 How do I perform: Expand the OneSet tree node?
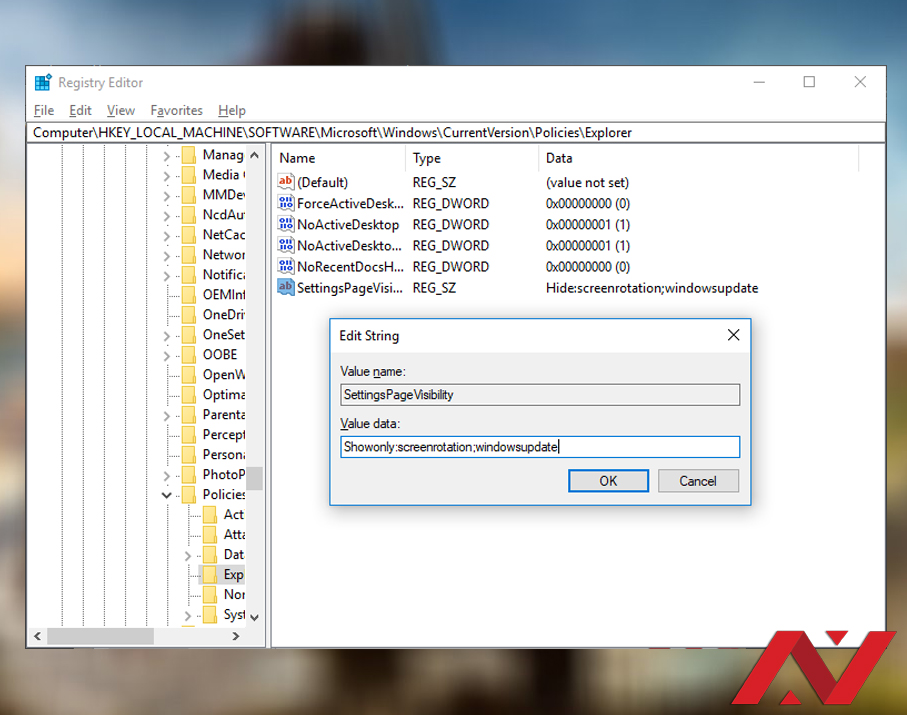click(x=167, y=336)
